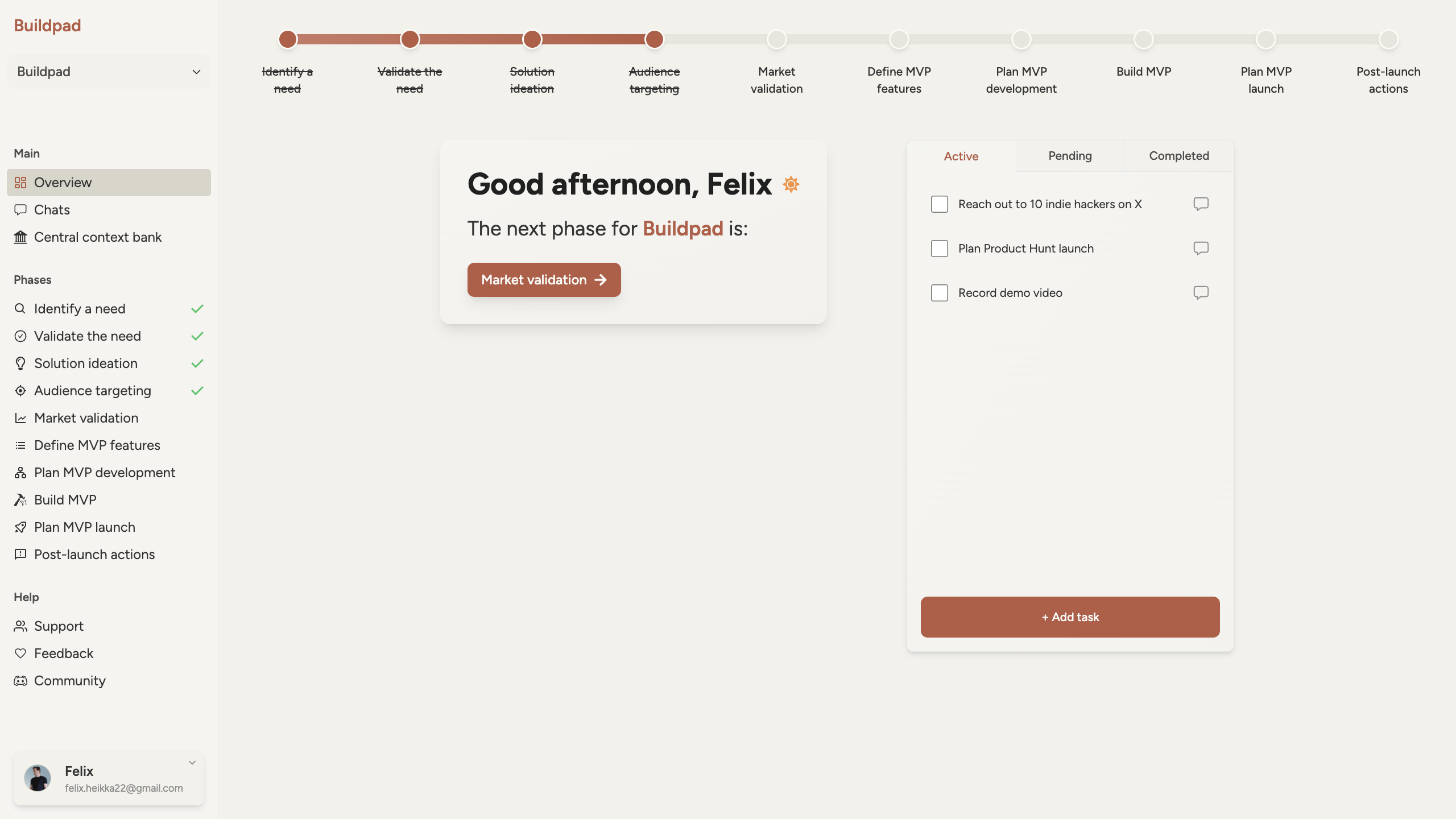Expand the Felix account menu chevron

click(192, 763)
